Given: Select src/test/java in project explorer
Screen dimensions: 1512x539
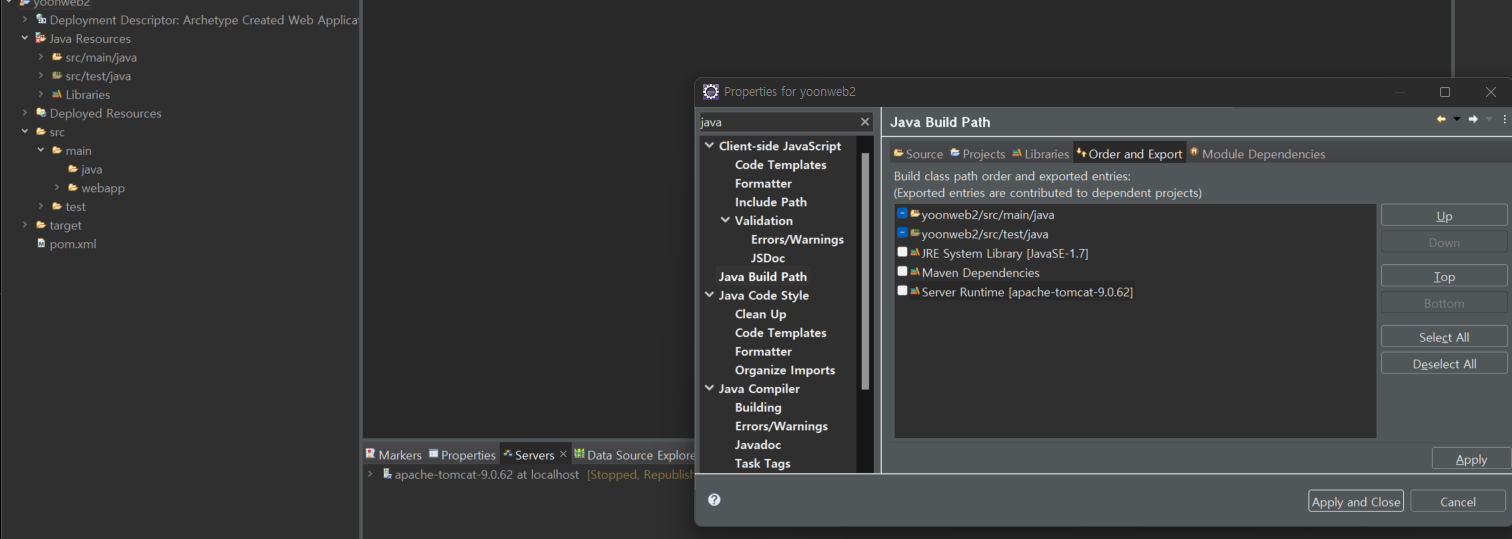Looking at the screenshot, I should click(x=98, y=76).
